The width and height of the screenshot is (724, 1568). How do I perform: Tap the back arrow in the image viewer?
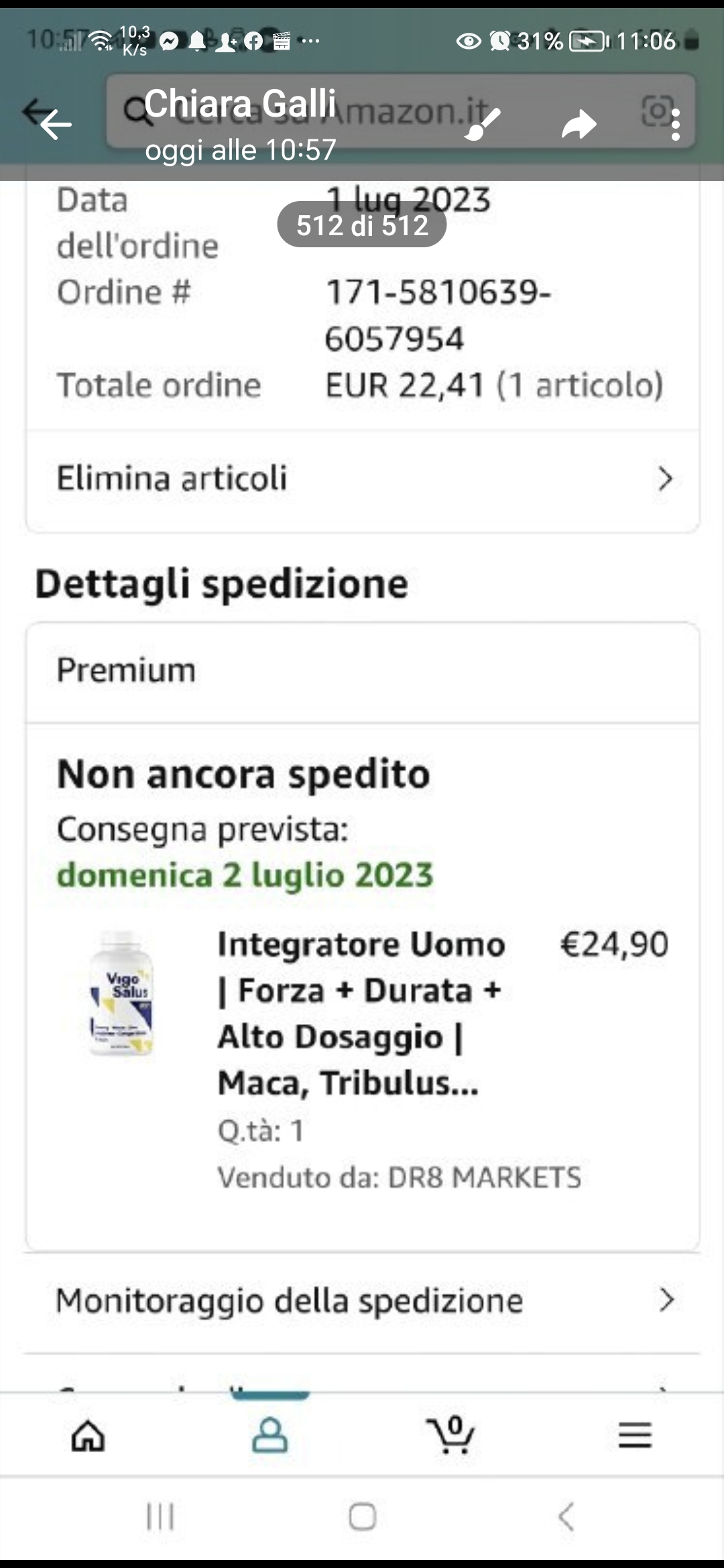pos(55,124)
